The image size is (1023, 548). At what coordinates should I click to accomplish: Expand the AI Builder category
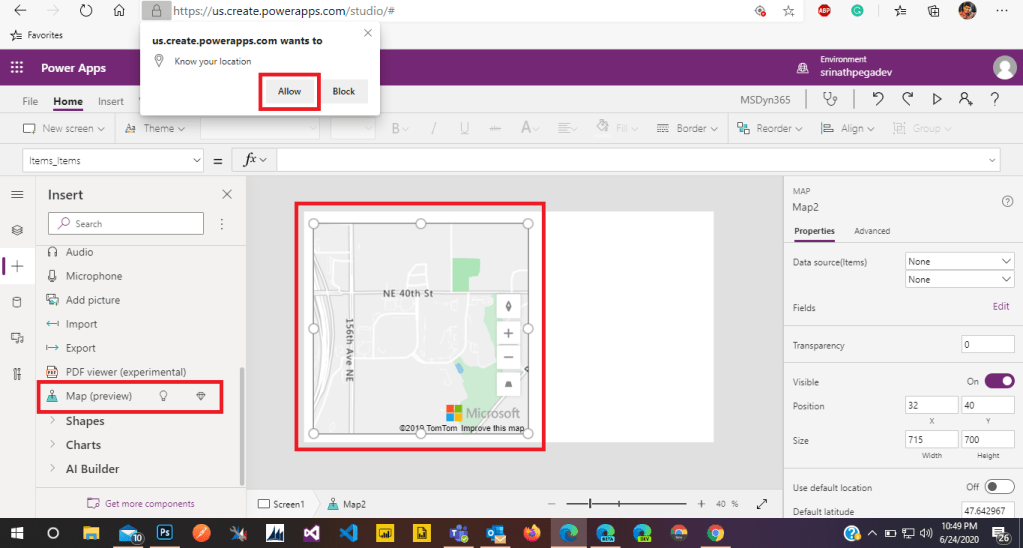click(92, 469)
